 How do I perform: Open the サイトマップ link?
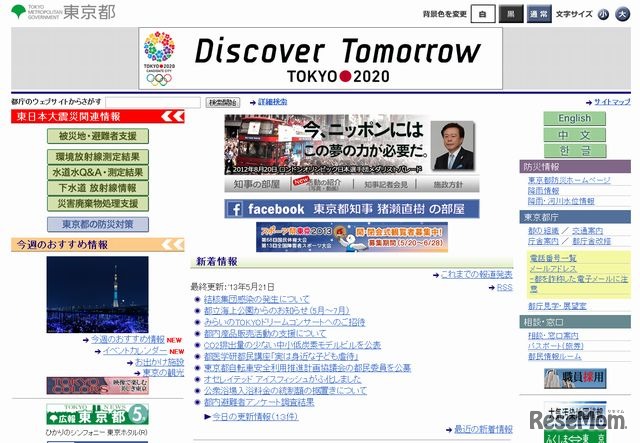pos(612,102)
